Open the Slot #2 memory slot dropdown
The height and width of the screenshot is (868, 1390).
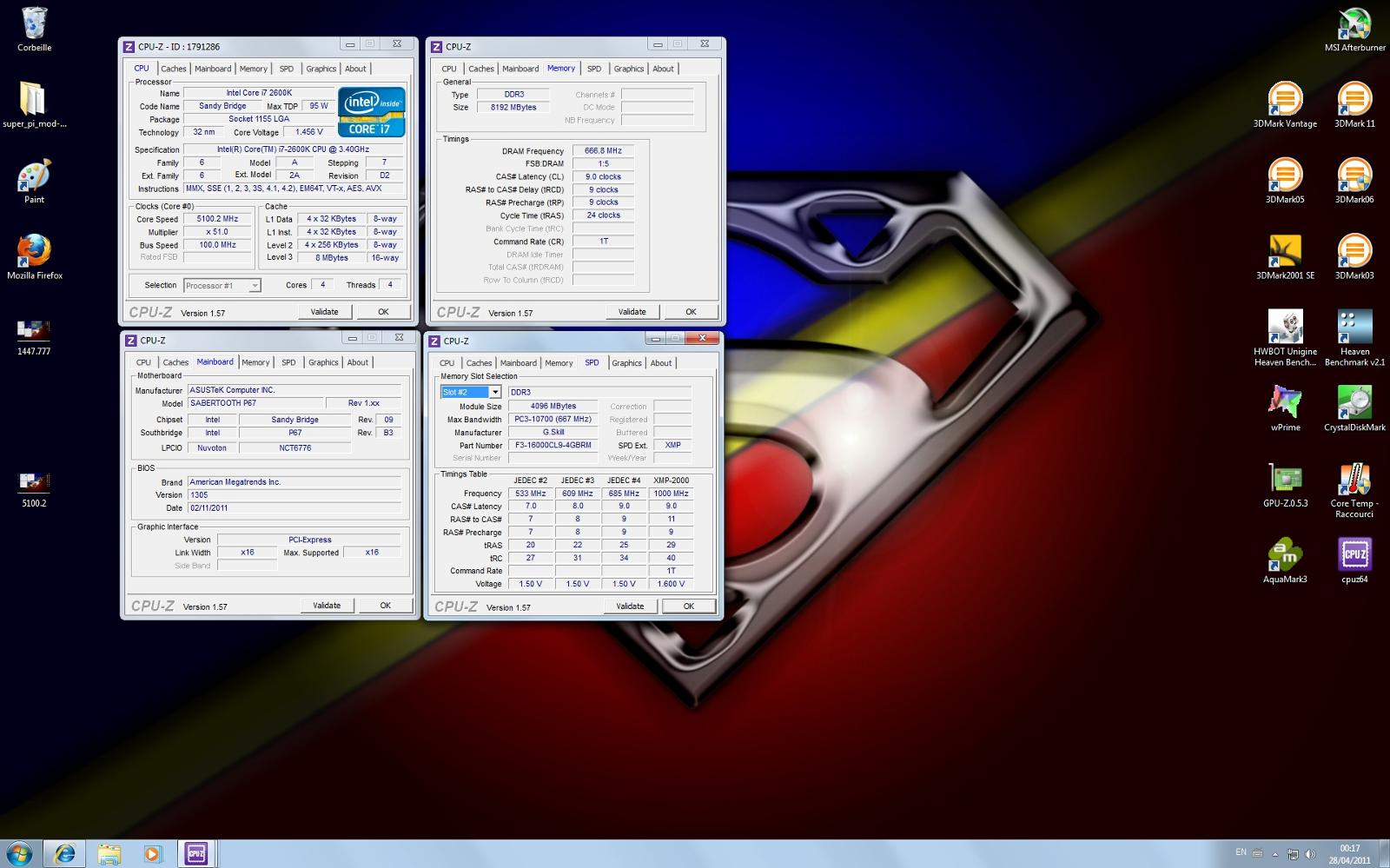(x=471, y=392)
